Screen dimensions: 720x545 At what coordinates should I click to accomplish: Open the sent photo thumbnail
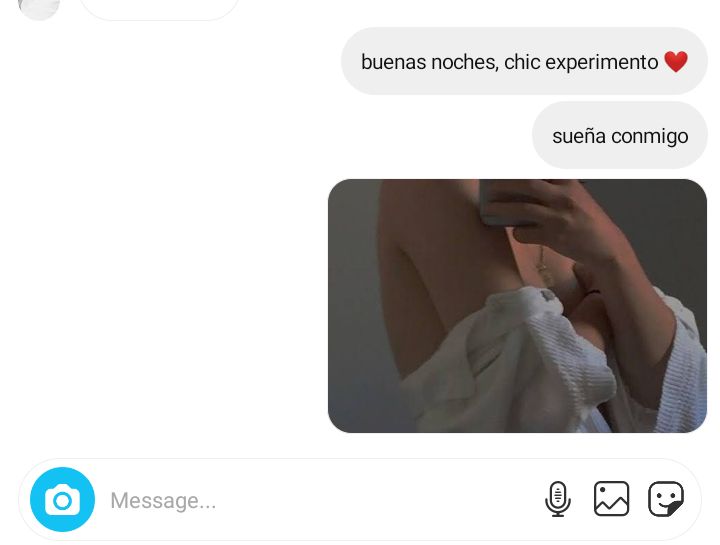[518, 306]
